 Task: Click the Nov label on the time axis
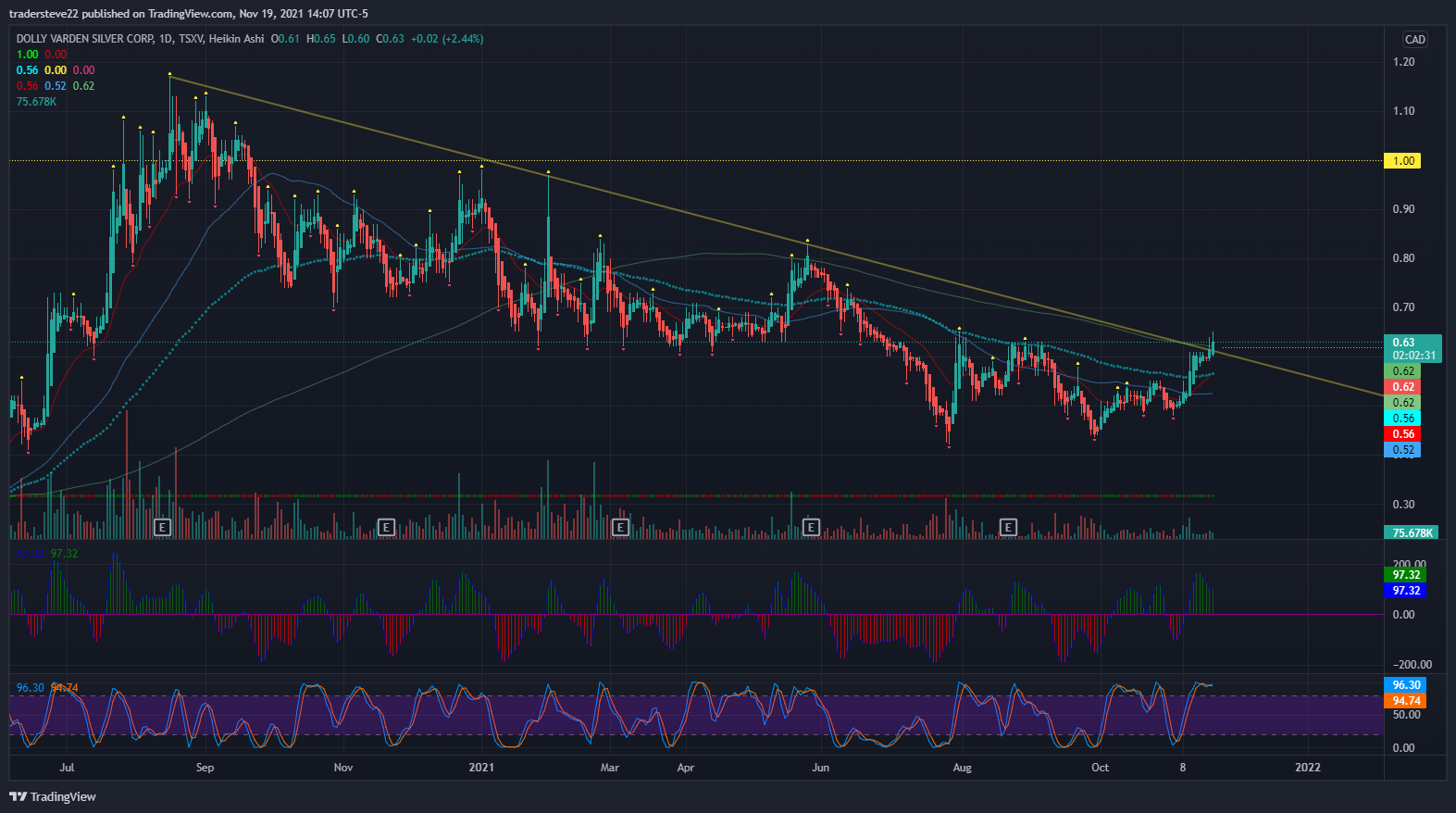[x=343, y=768]
